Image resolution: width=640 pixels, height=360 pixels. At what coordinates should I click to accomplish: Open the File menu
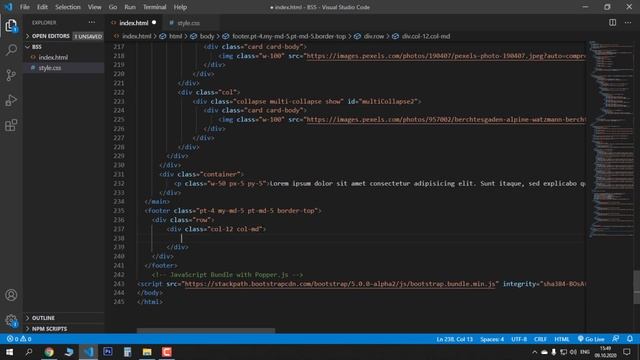tap(25, 7)
